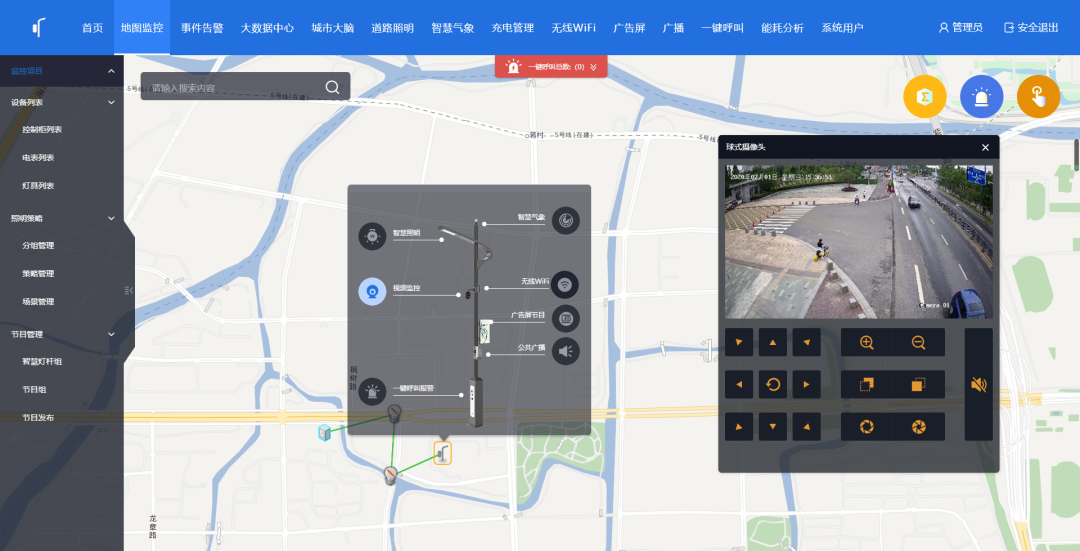This screenshot has width=1080, height=551.
Task: Open the one-key alarm siren icon
Action: 373,392
